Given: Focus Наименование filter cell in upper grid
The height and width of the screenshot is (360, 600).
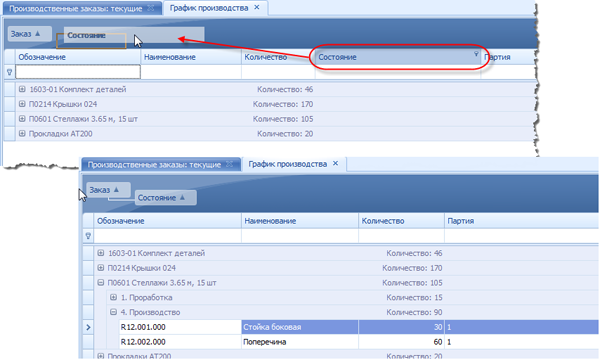Looking at the screenshot, I should [191, 72].
